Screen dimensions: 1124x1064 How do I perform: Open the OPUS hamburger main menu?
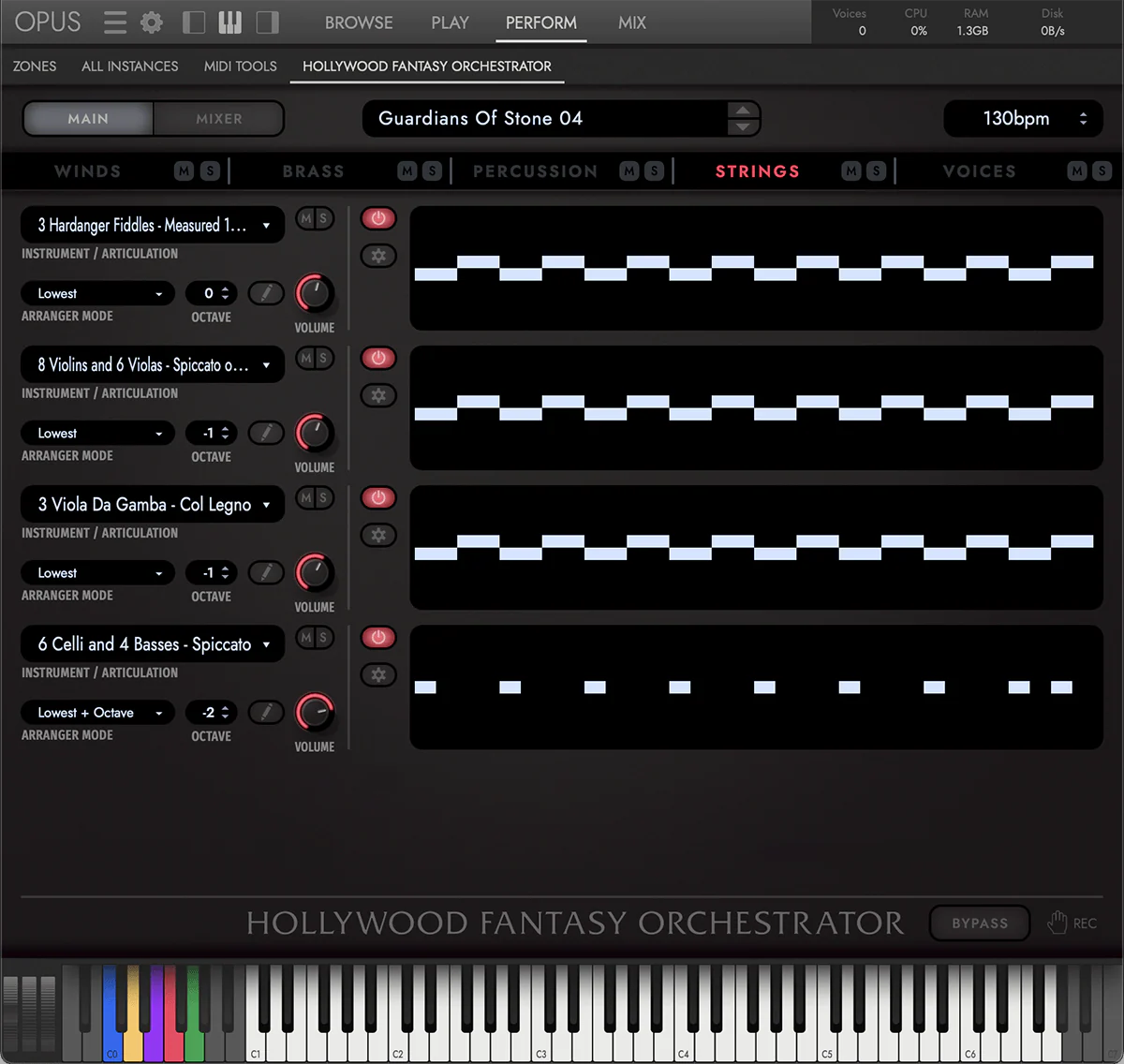click(114, 22)
